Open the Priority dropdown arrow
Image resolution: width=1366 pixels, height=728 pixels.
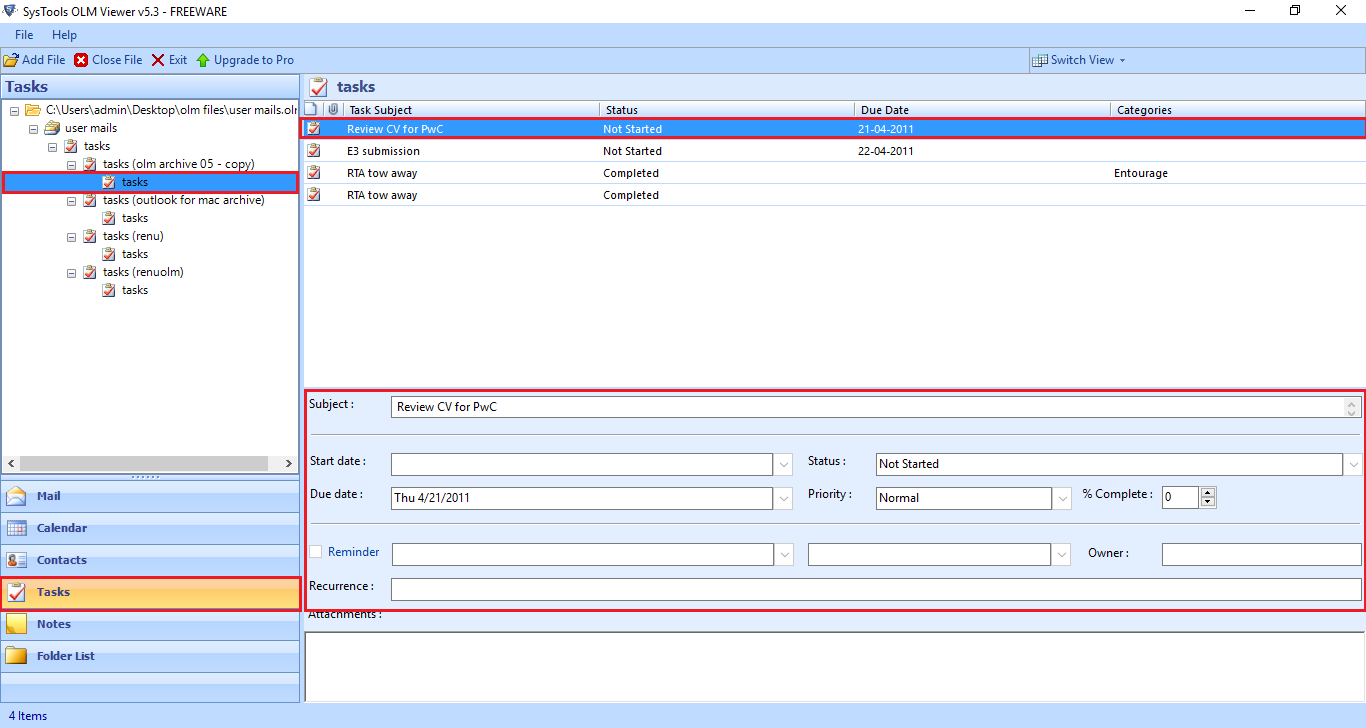coord(1062,498)
